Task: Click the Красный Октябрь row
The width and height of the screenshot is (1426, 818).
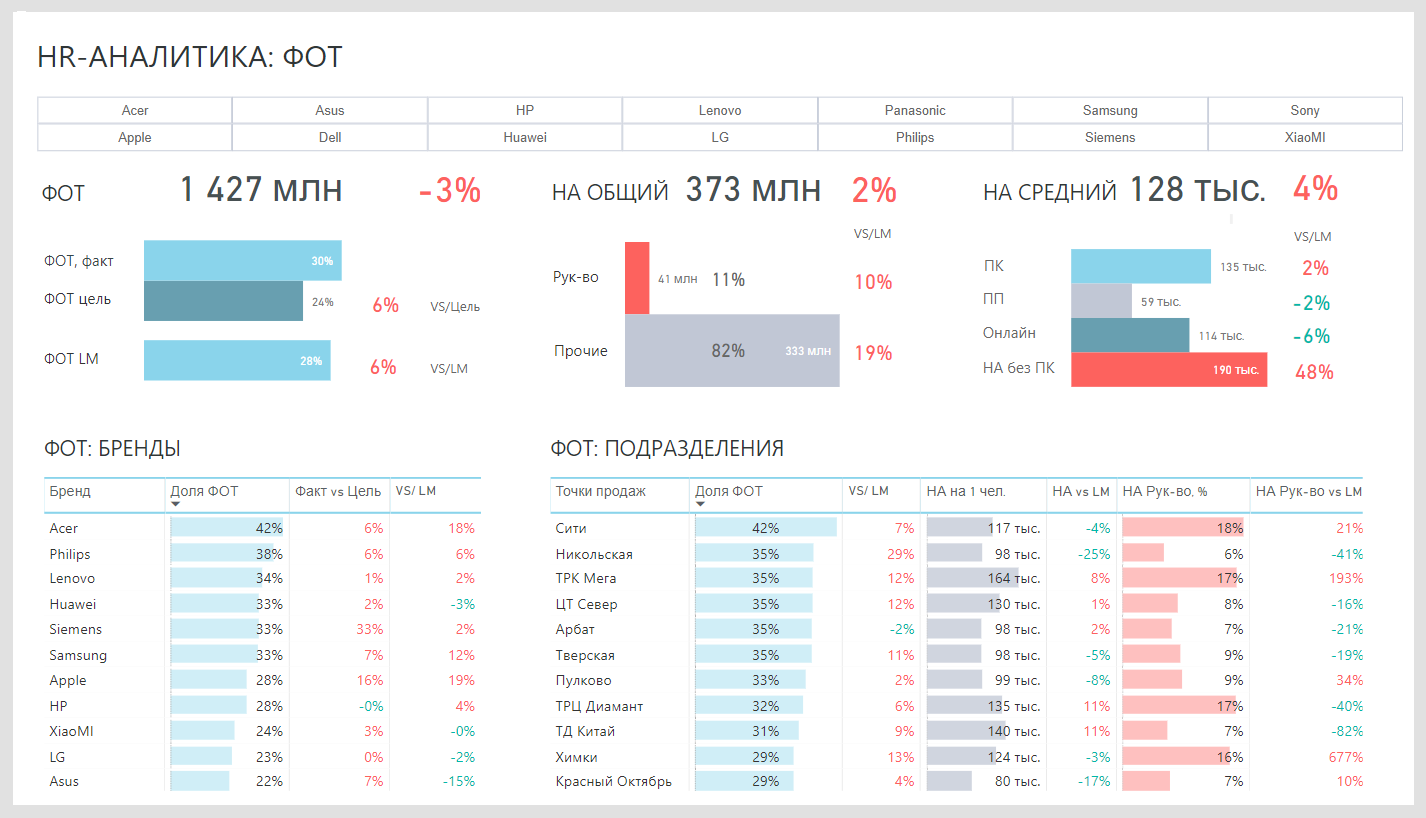Action: 957,782
